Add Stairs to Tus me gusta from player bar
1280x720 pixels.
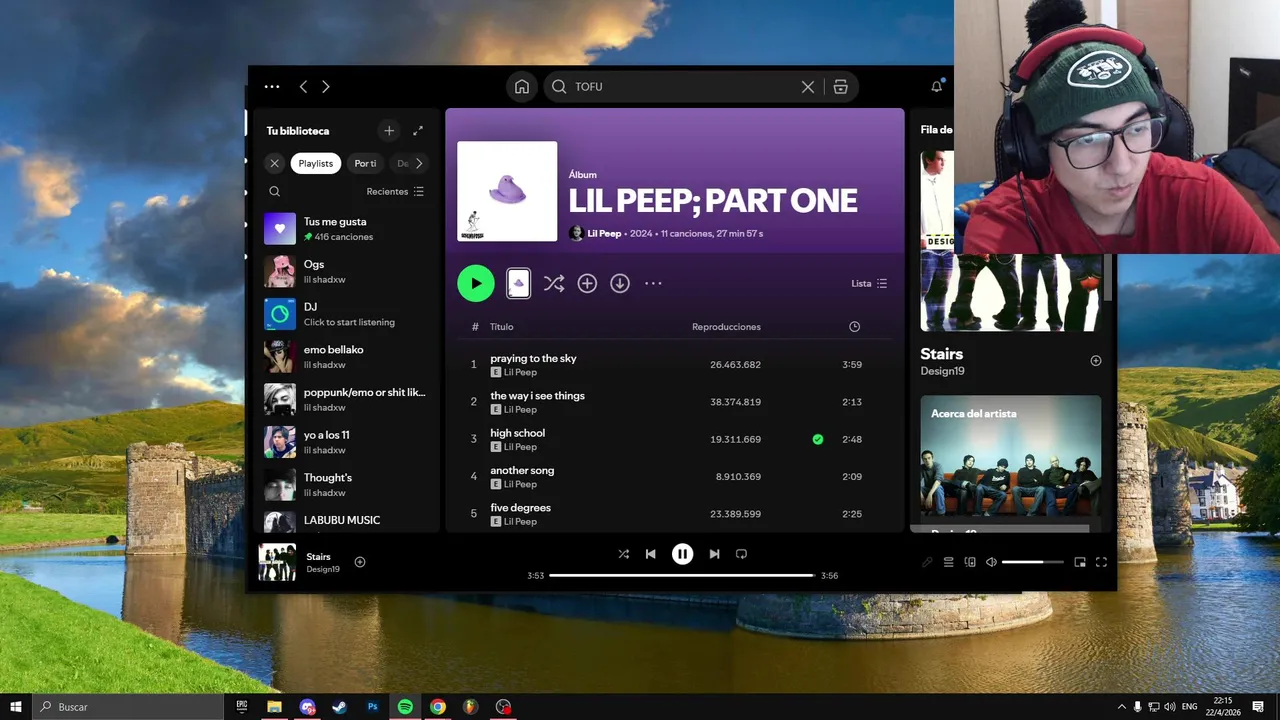(360, 562)
